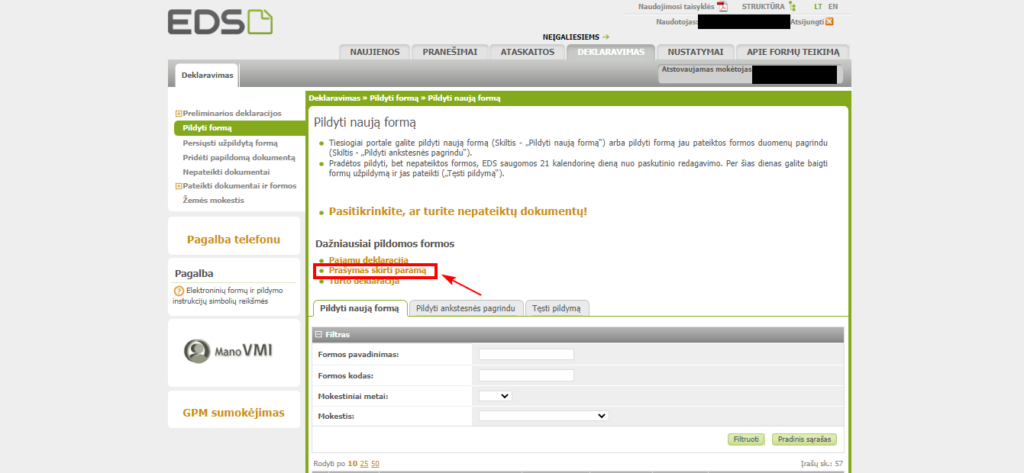This screenshot has height=473, width=1024.
Task: Open Nepateikti dokumentai in sidebar
Action: [226, 172]
